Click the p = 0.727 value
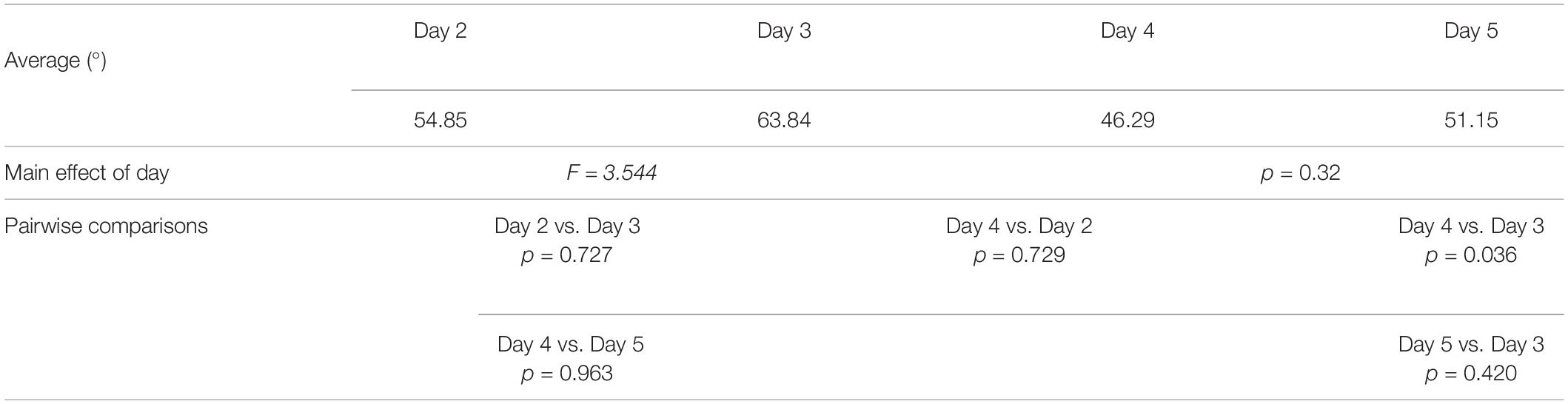 click(x=567, y=255)
